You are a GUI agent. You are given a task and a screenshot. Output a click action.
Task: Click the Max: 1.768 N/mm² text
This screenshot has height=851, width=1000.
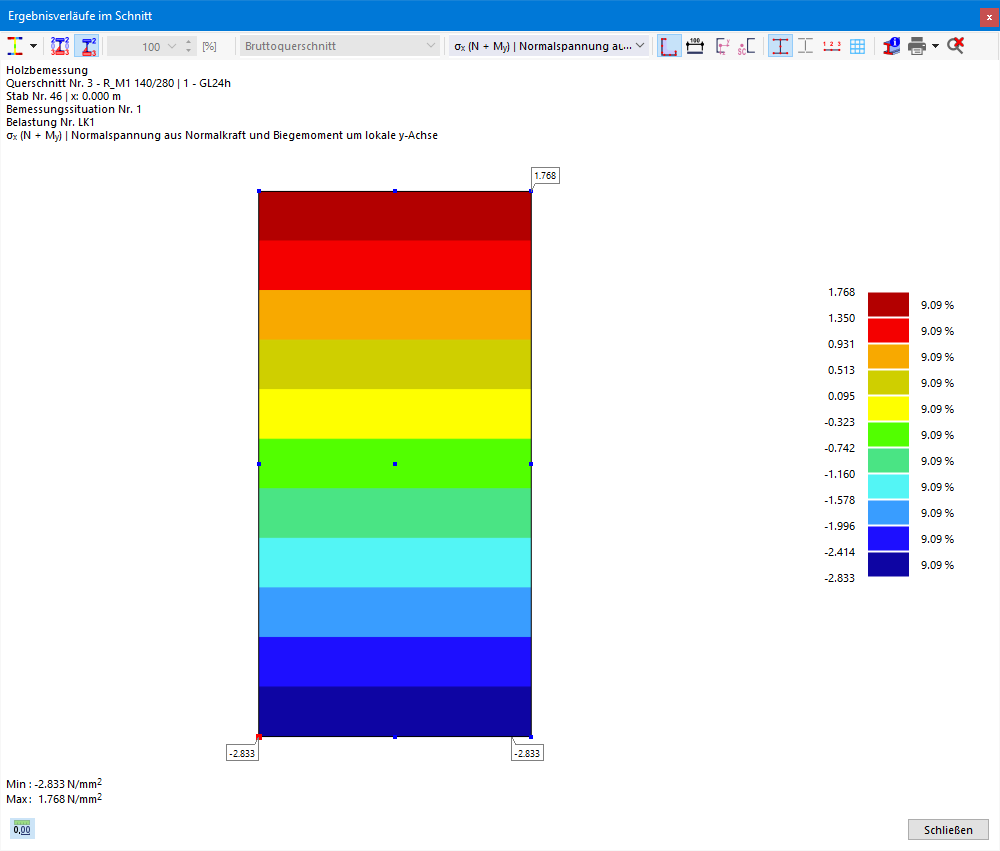pyautogui.click(x=54, y=799)
